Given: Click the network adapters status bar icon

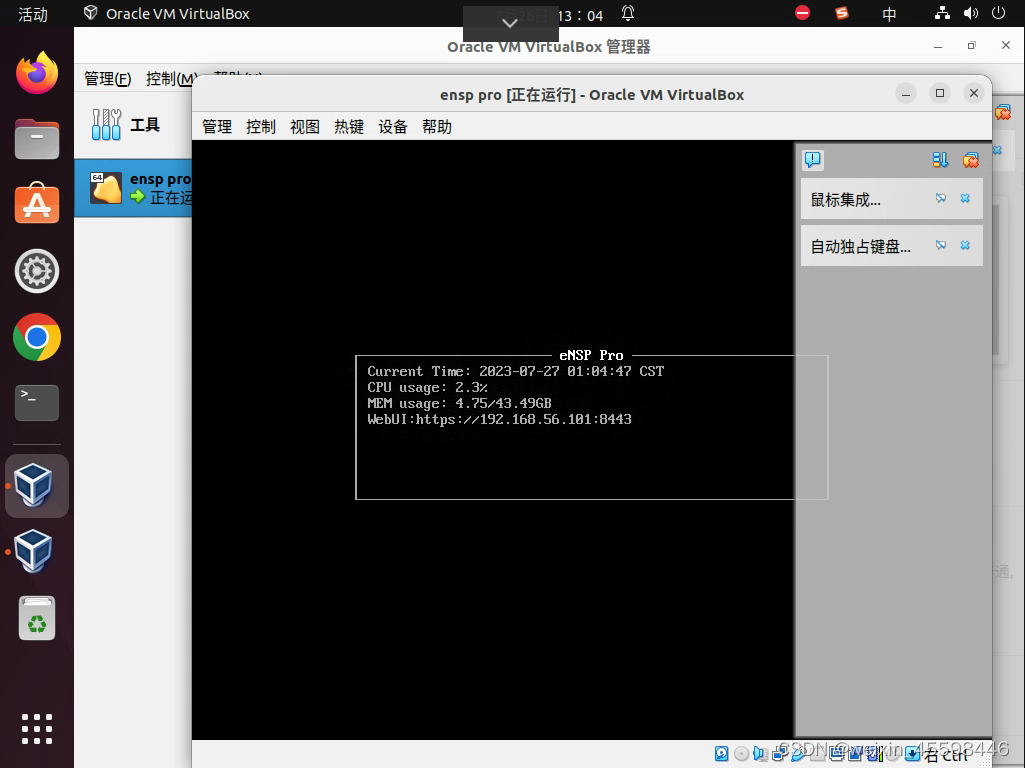Looking at the screenshot, I should [779, 754].
